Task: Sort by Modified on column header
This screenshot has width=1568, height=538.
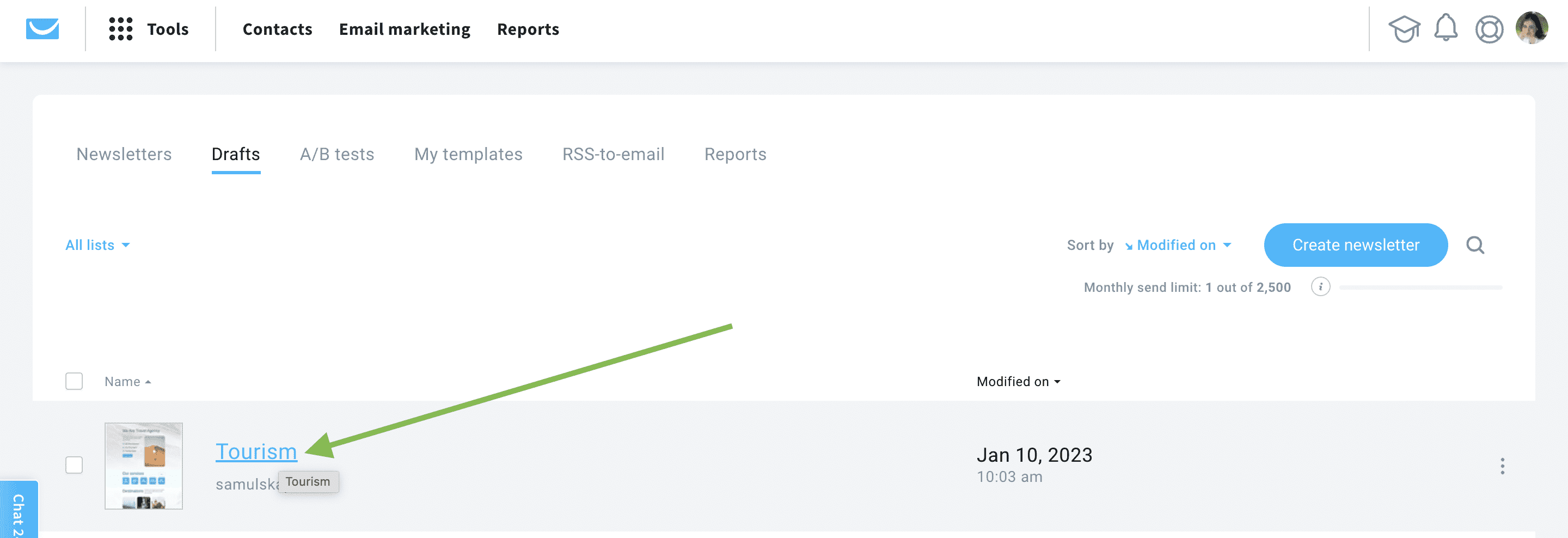Action: pos(1018,382)
